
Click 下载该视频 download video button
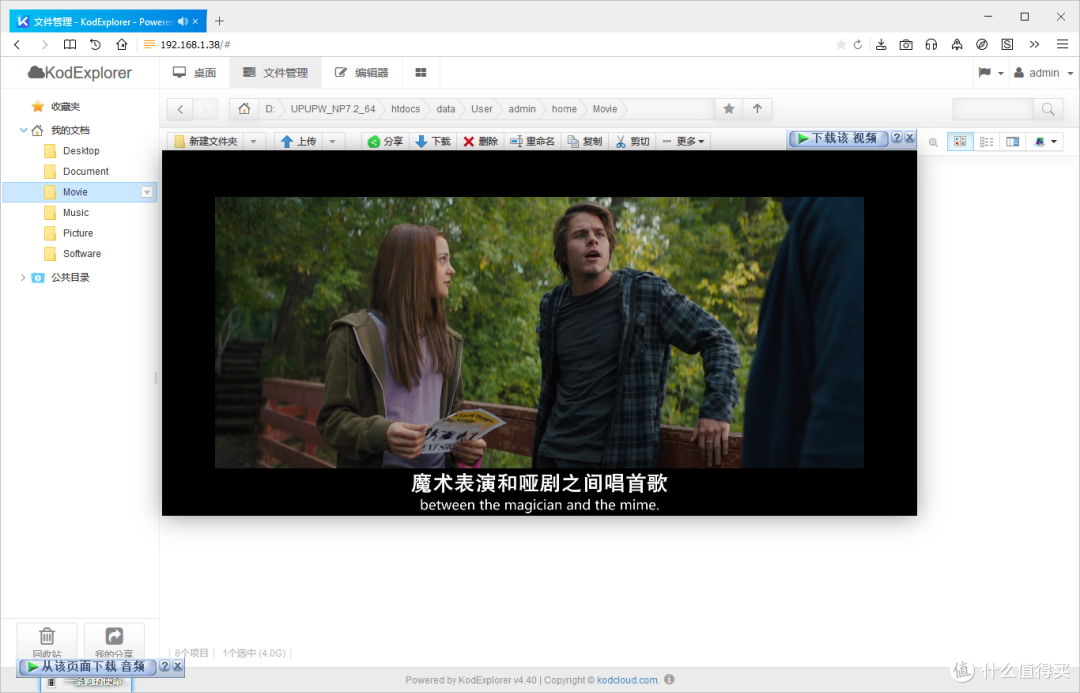pyautogui.click(x=838, y=138)
